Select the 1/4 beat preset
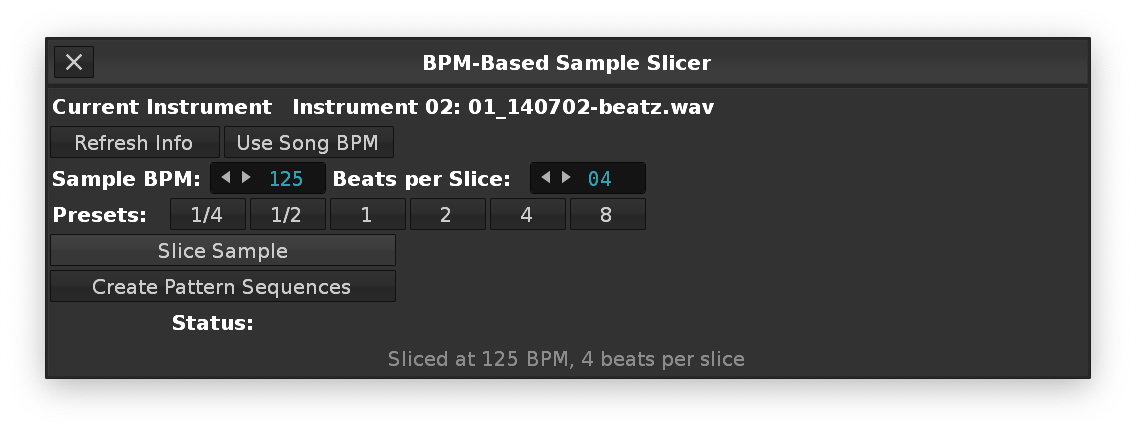1136x432 pixels. point(207,215)
